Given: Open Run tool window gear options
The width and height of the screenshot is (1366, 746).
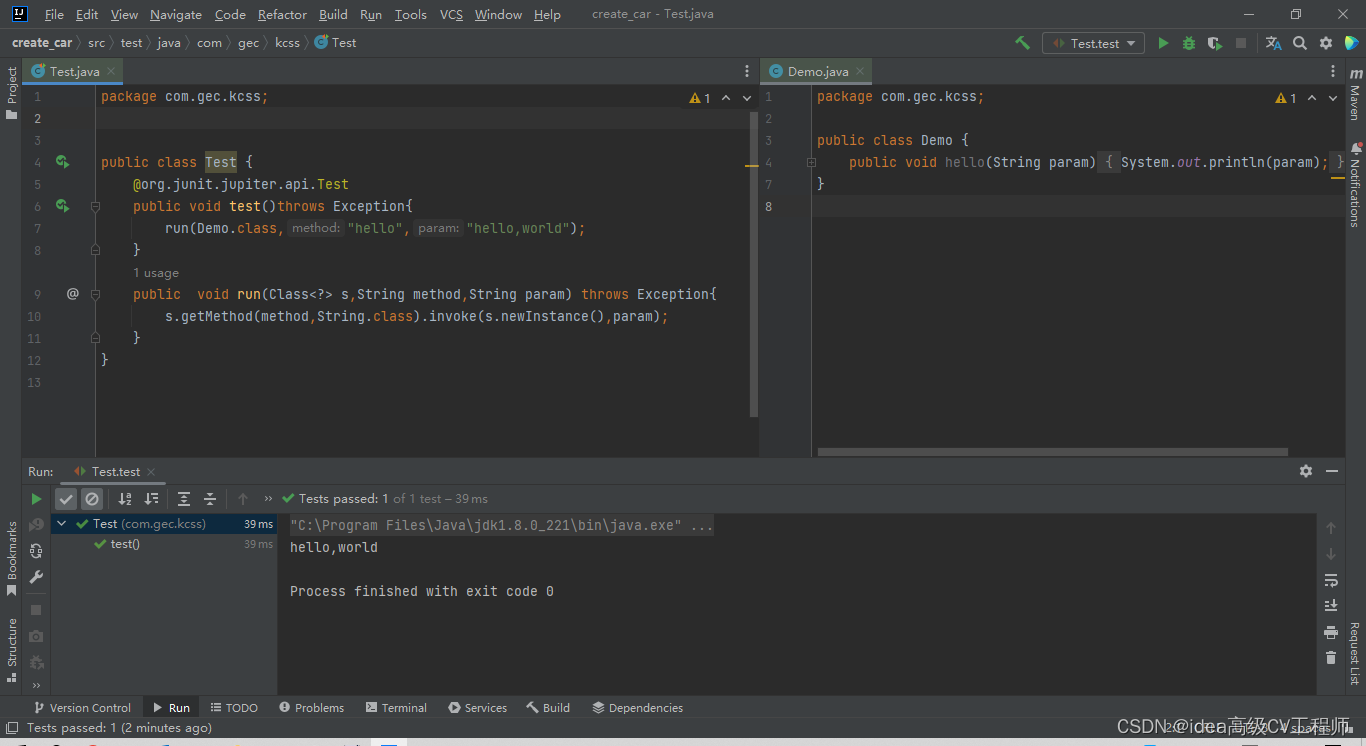Looking at the screenshot, I should point(1305,471).
